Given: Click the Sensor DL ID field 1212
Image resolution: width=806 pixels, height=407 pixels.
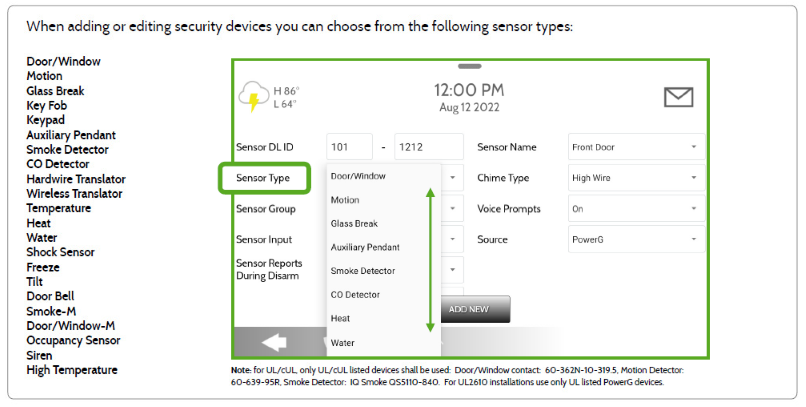Looking at the screenshot, I should (x=428, y=147).
